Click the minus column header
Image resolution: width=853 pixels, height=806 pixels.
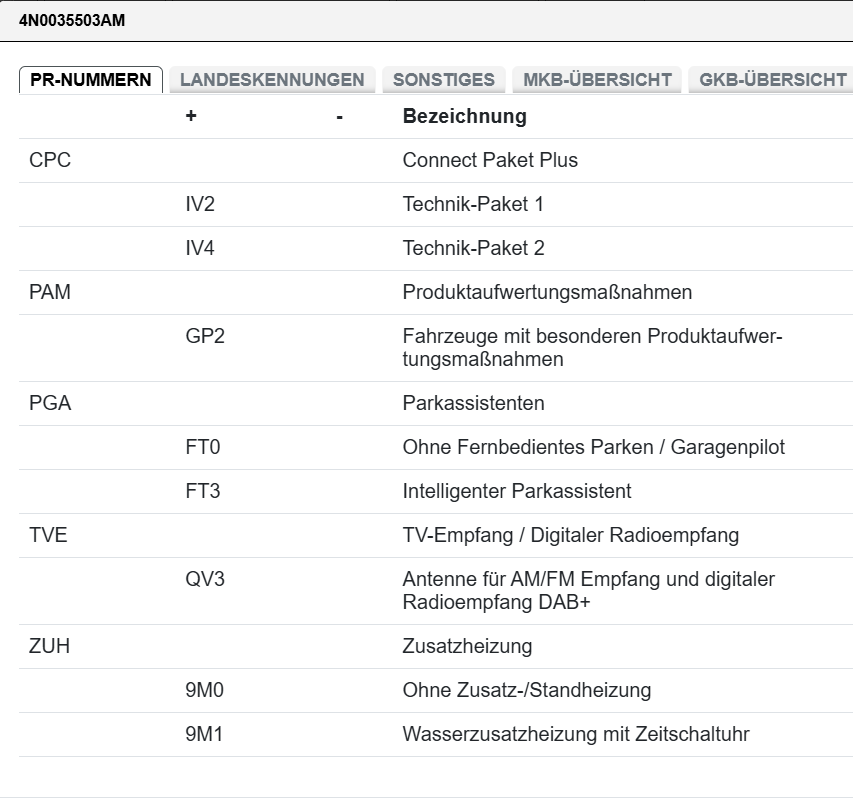pos(339,117)
